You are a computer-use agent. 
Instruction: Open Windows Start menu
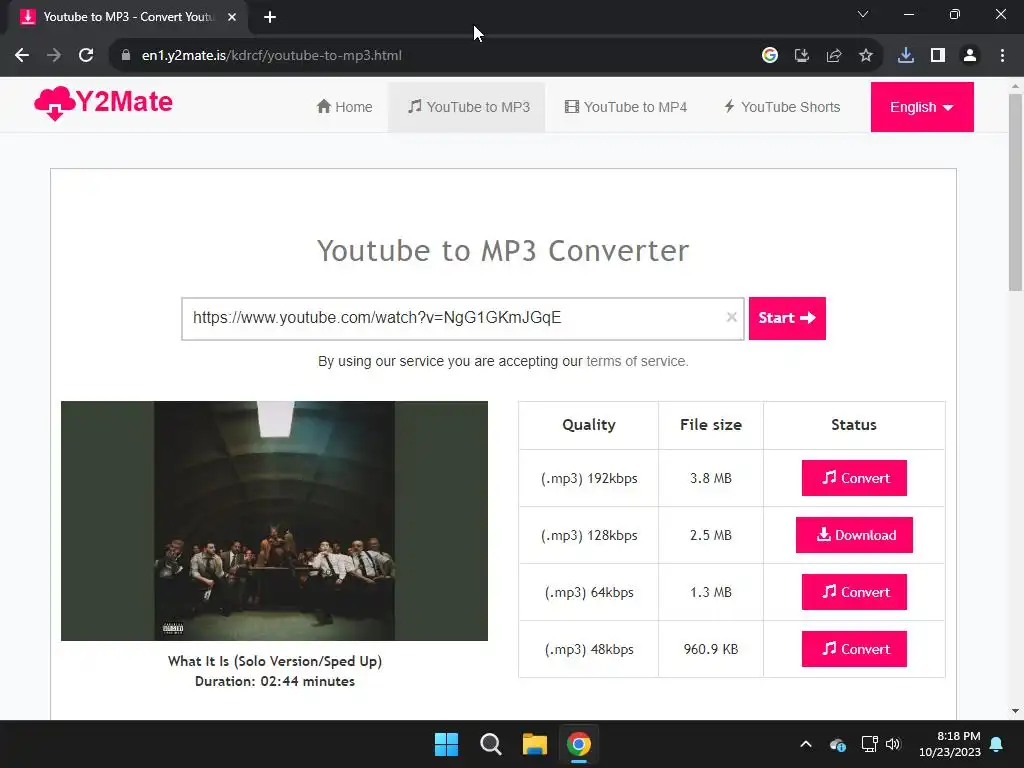coord(447,744)
